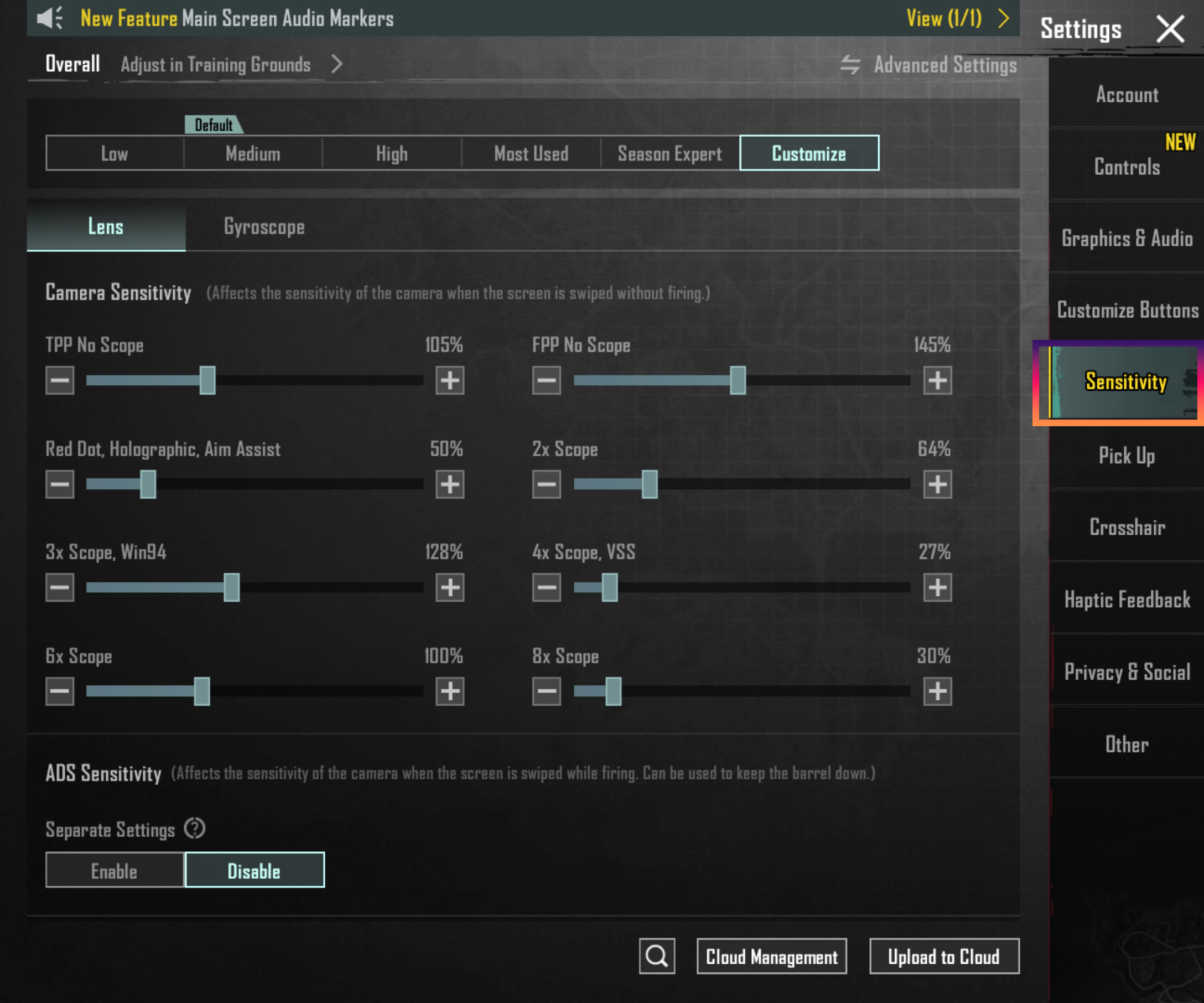The image size is (1204, 1003).
Task: Open Graphics & Audio settings section
Action: (x=1127, y=238)
